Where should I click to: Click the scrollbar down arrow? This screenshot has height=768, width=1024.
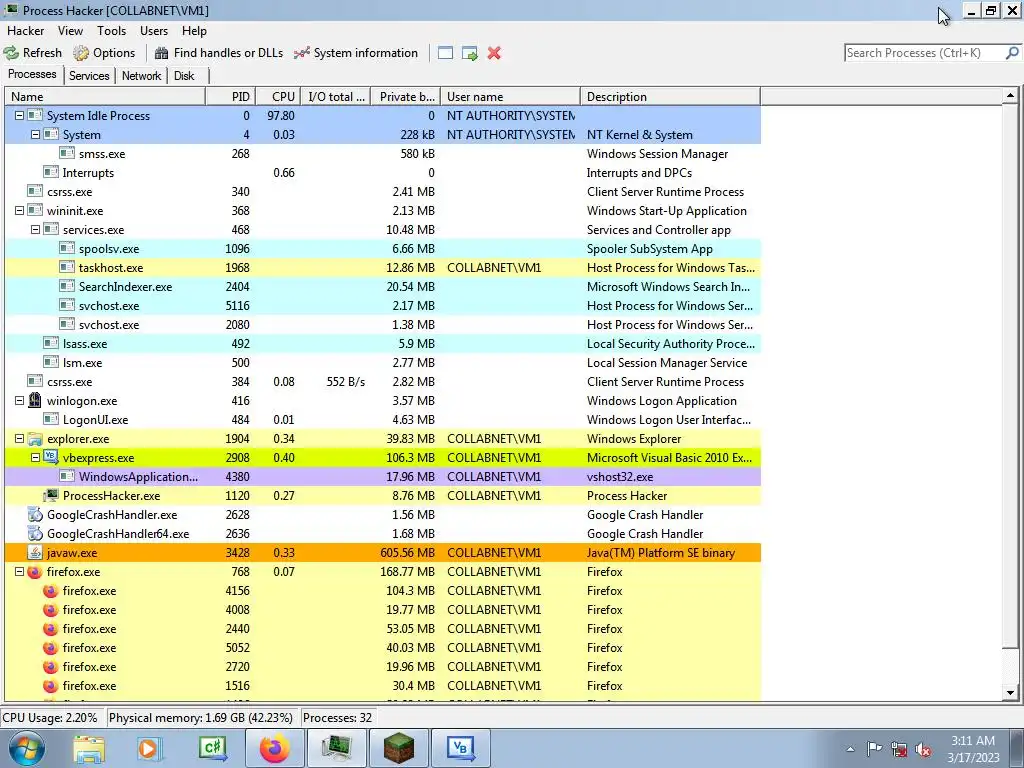1010,693
